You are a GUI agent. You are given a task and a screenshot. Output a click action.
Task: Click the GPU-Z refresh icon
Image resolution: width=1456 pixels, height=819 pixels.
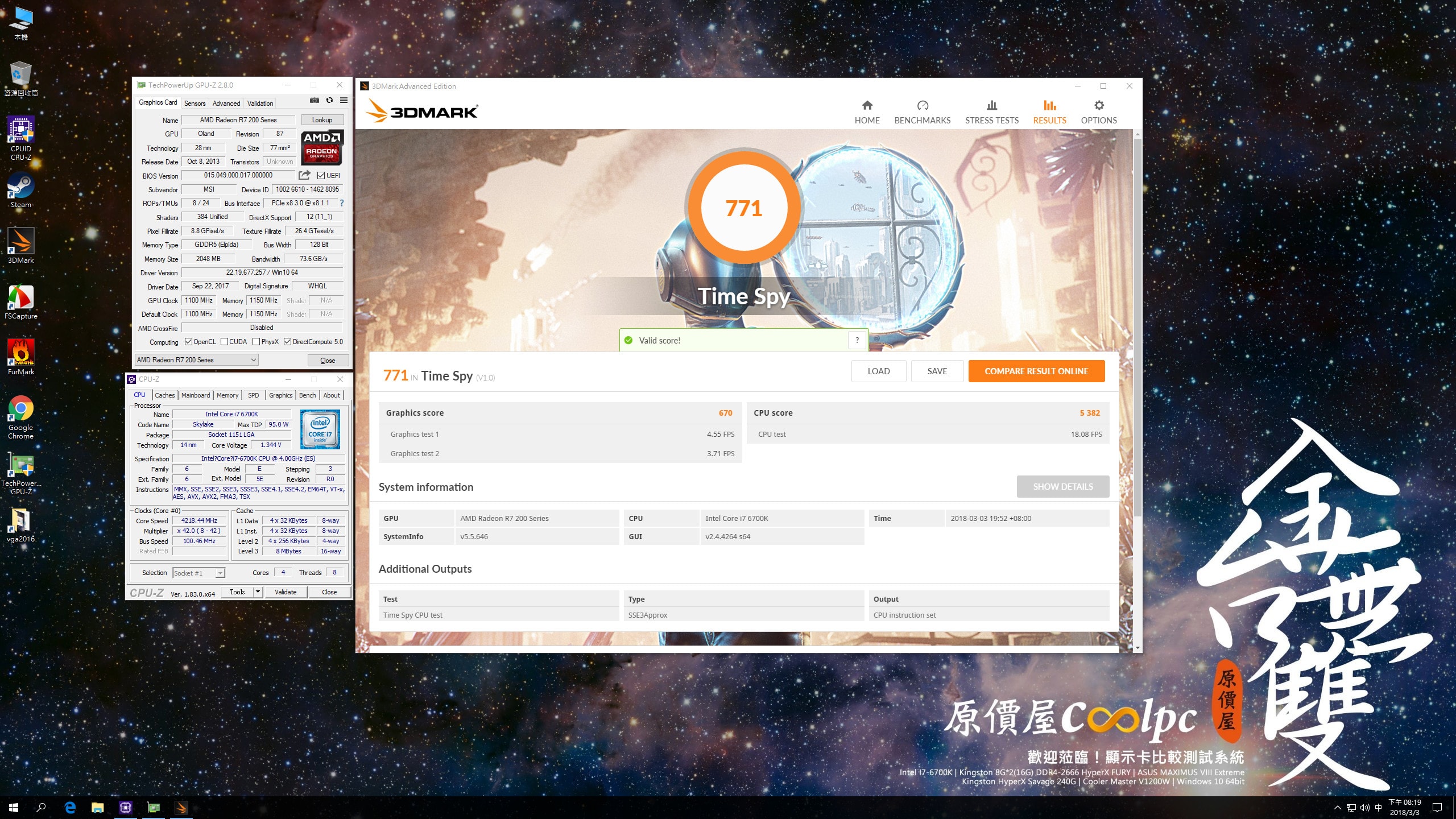tap(329, 101)
